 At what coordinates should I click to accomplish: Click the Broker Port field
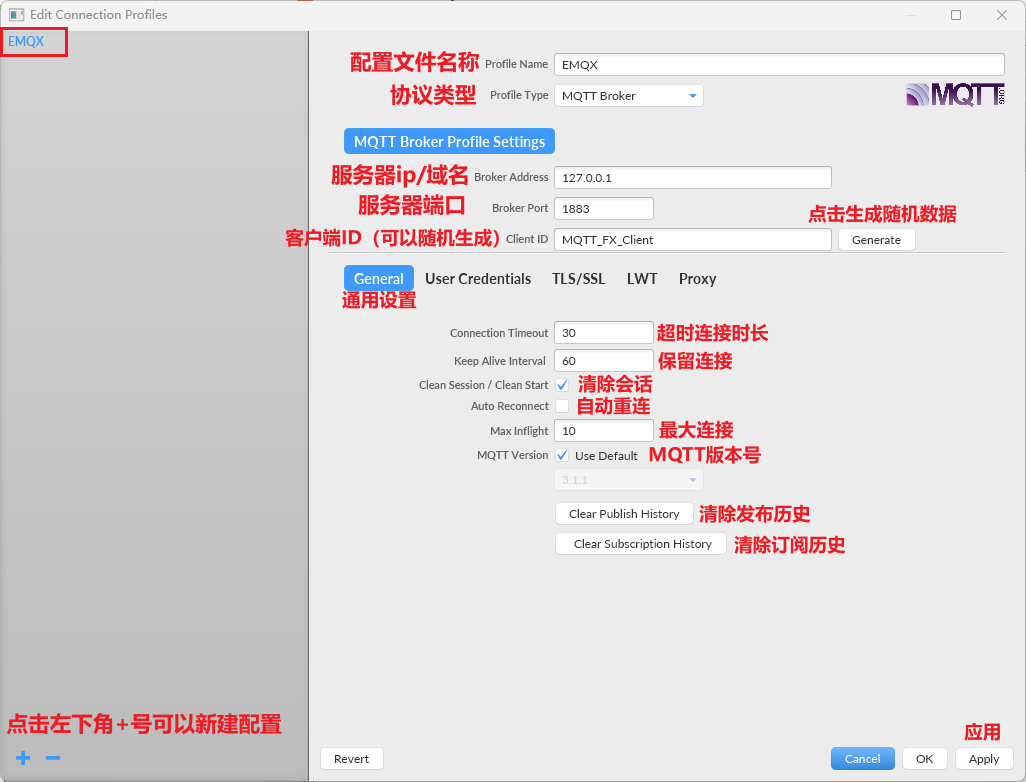click(604, 208)
